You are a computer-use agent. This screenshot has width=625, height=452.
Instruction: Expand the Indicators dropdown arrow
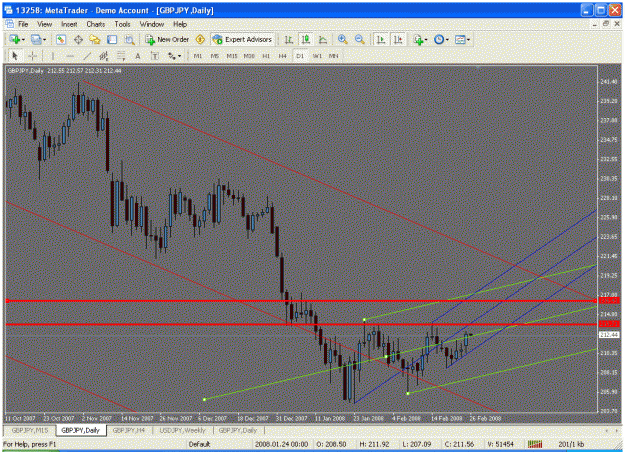point(426,40)
